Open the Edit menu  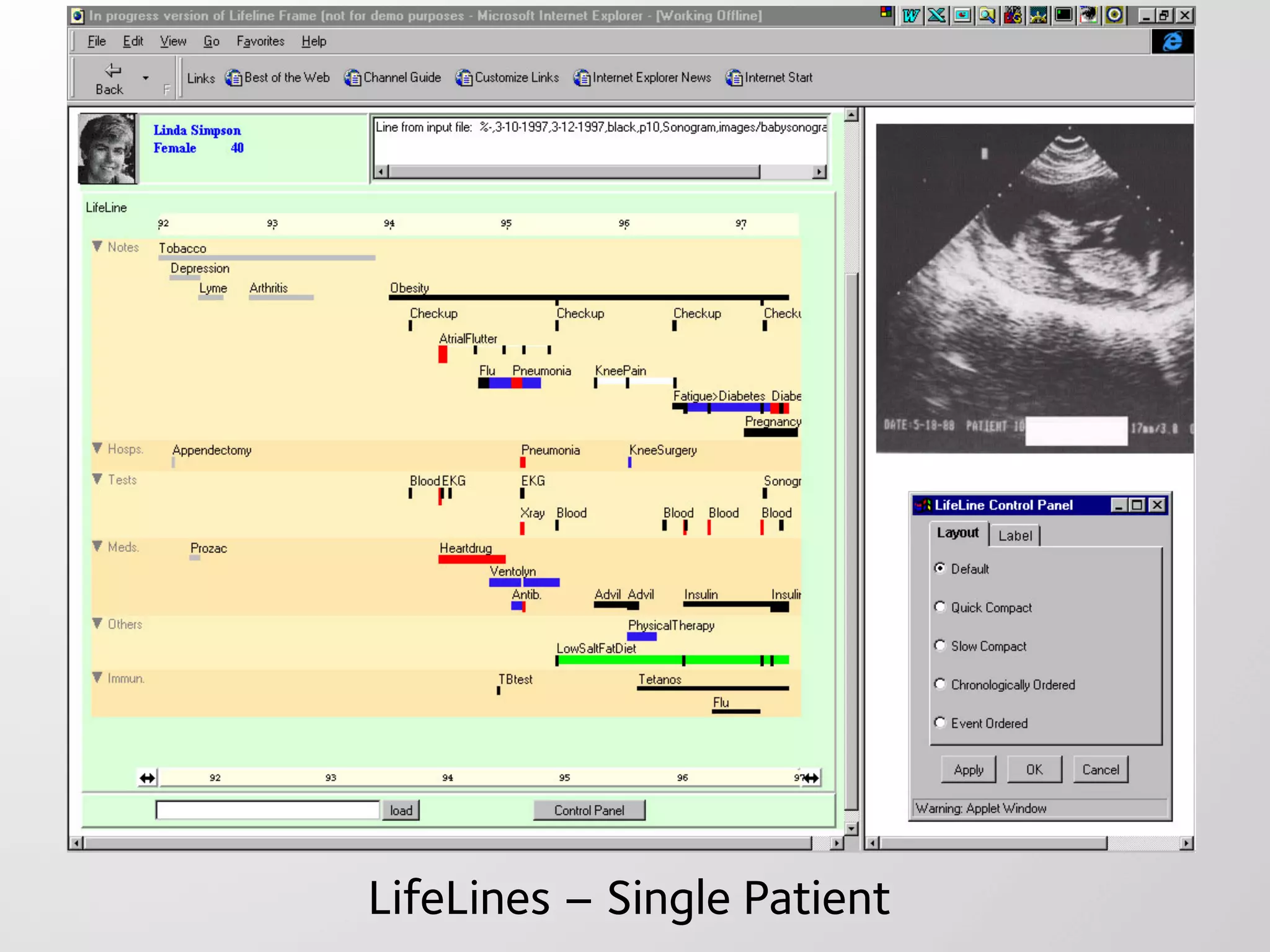point(133,42)
